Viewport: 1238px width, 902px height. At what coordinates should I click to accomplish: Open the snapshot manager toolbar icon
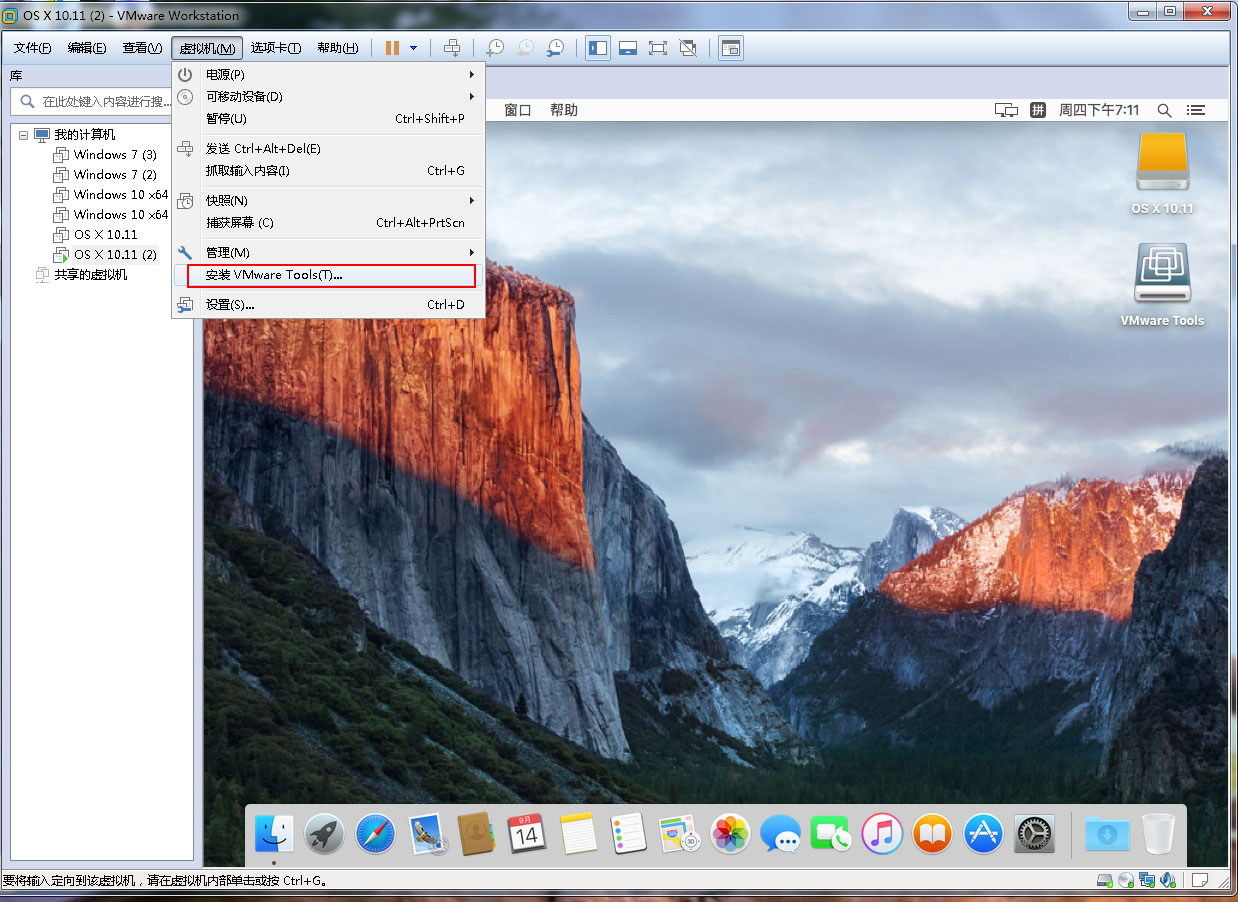tap(555, 48)
